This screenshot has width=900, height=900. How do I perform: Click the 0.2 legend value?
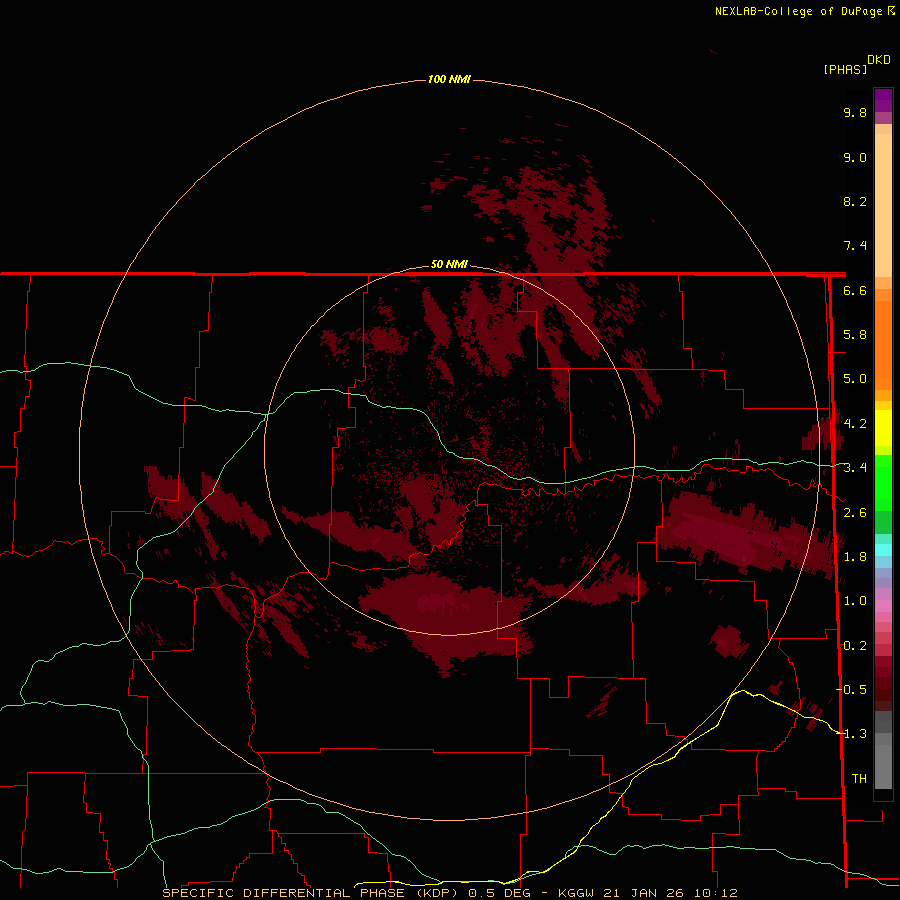pyautogui.click(x=855, y=646)
